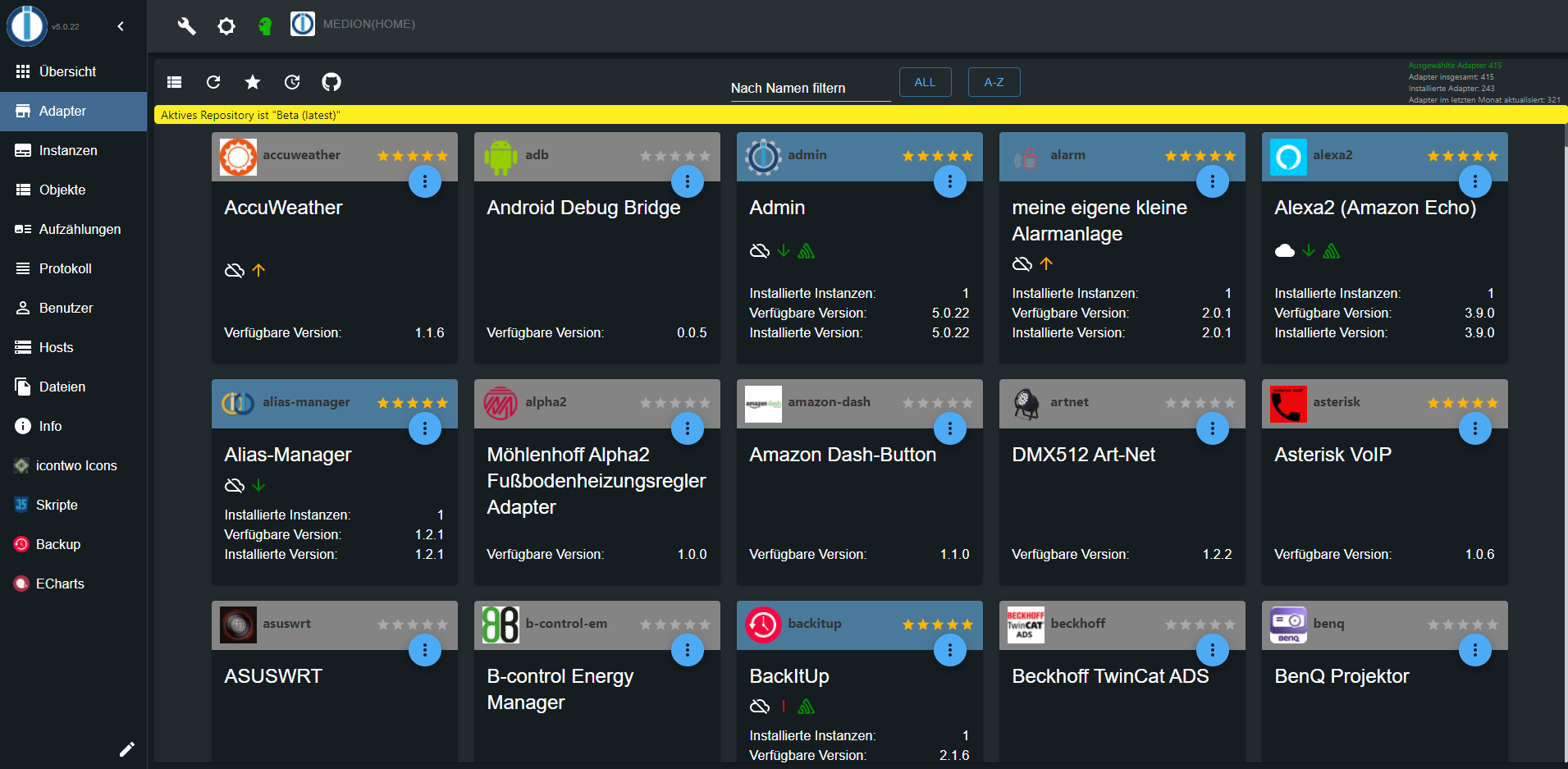The width and height of the screenshot is (1568, 769).
Task: Open Alias-Manager card options menu
Action: (425, 428)
